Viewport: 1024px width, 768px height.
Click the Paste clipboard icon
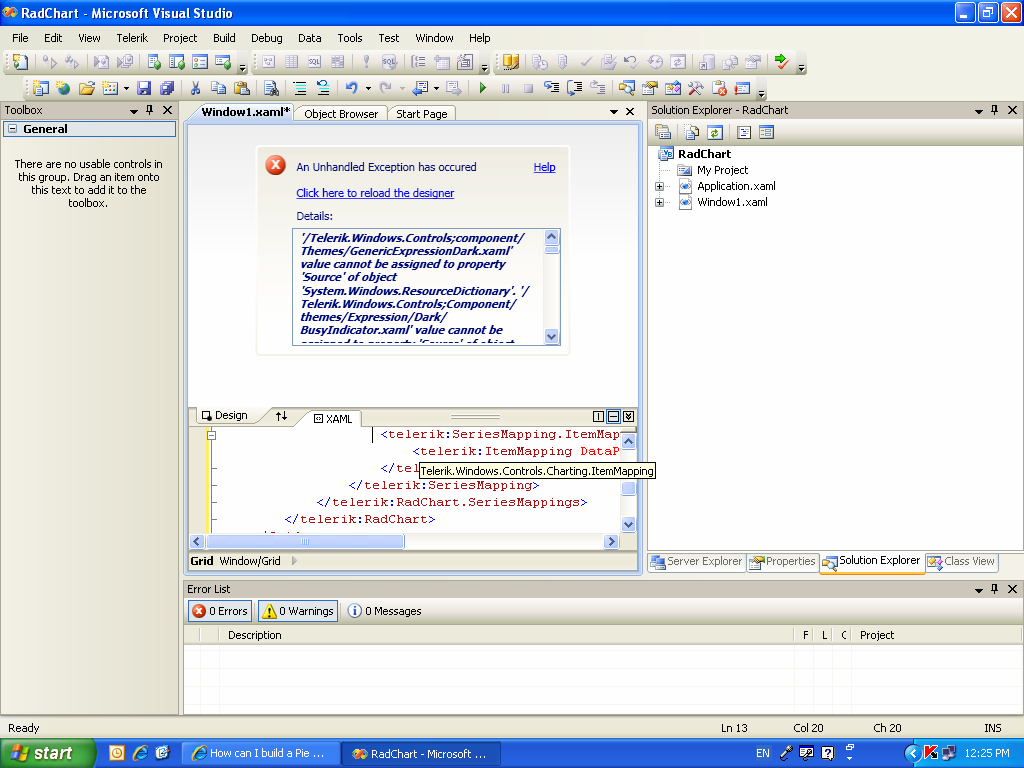pos(242,88)
